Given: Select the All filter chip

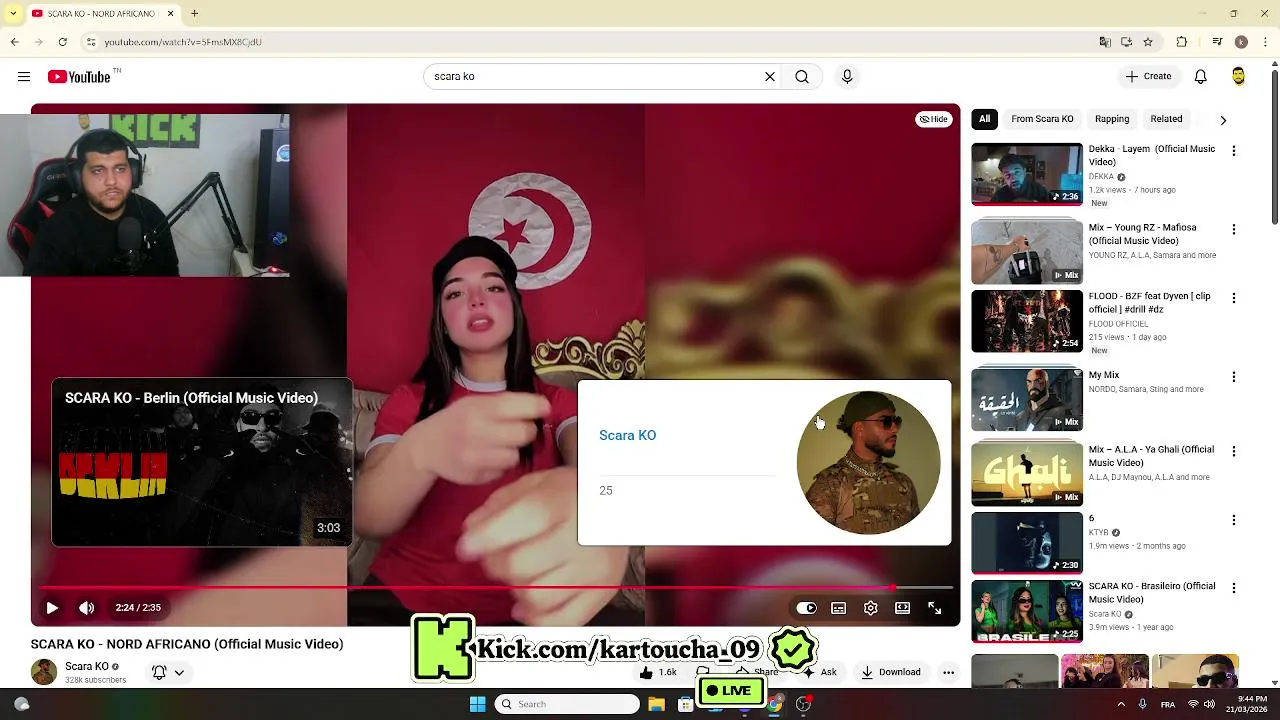Looking at the screenshot, I should pos(984,119).
